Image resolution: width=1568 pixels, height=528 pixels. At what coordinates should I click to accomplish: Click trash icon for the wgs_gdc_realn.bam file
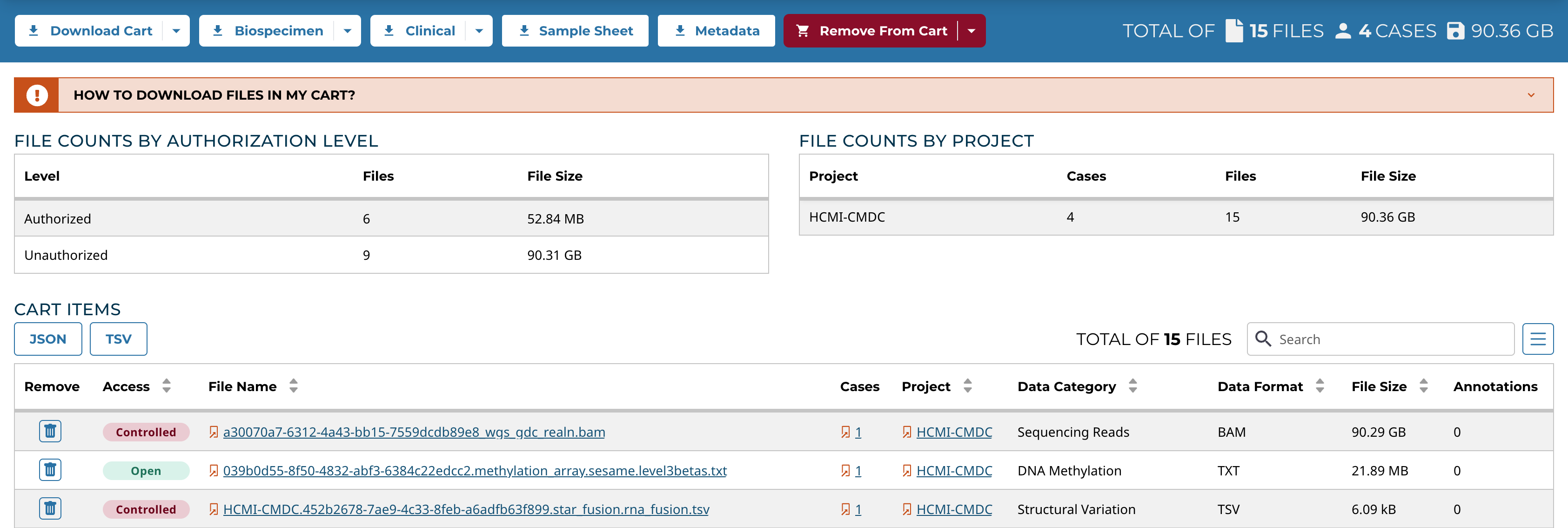pyautogui.click(x=50, y=431)
